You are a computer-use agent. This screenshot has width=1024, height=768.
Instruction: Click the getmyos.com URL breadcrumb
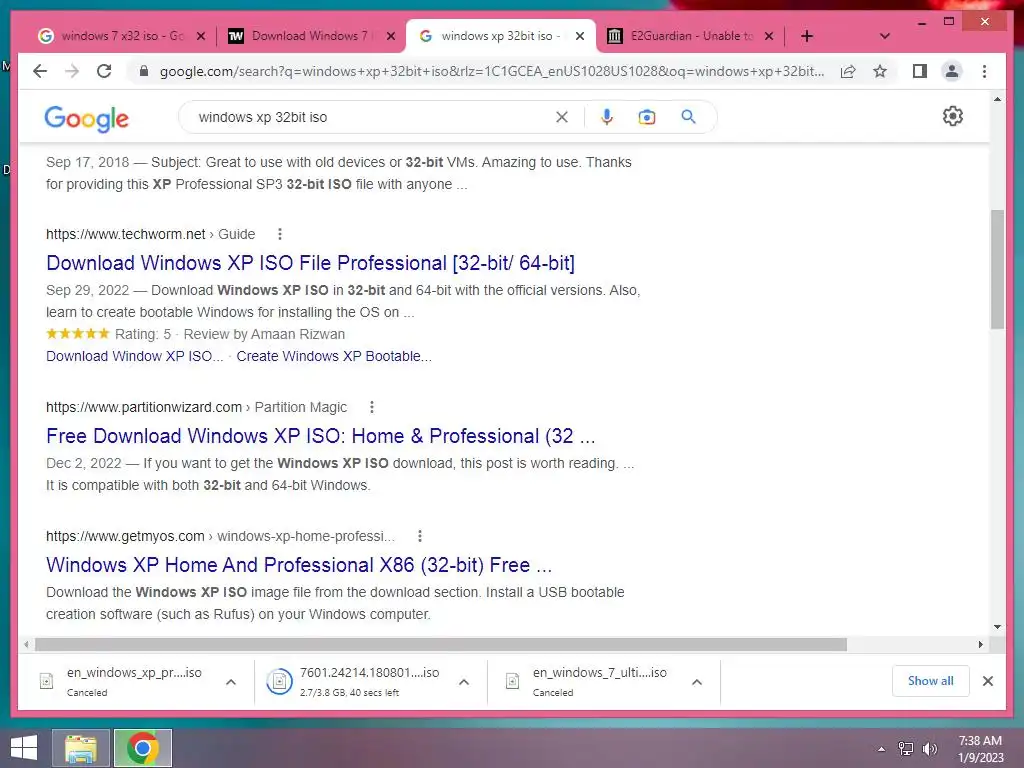tap(220, 536)
